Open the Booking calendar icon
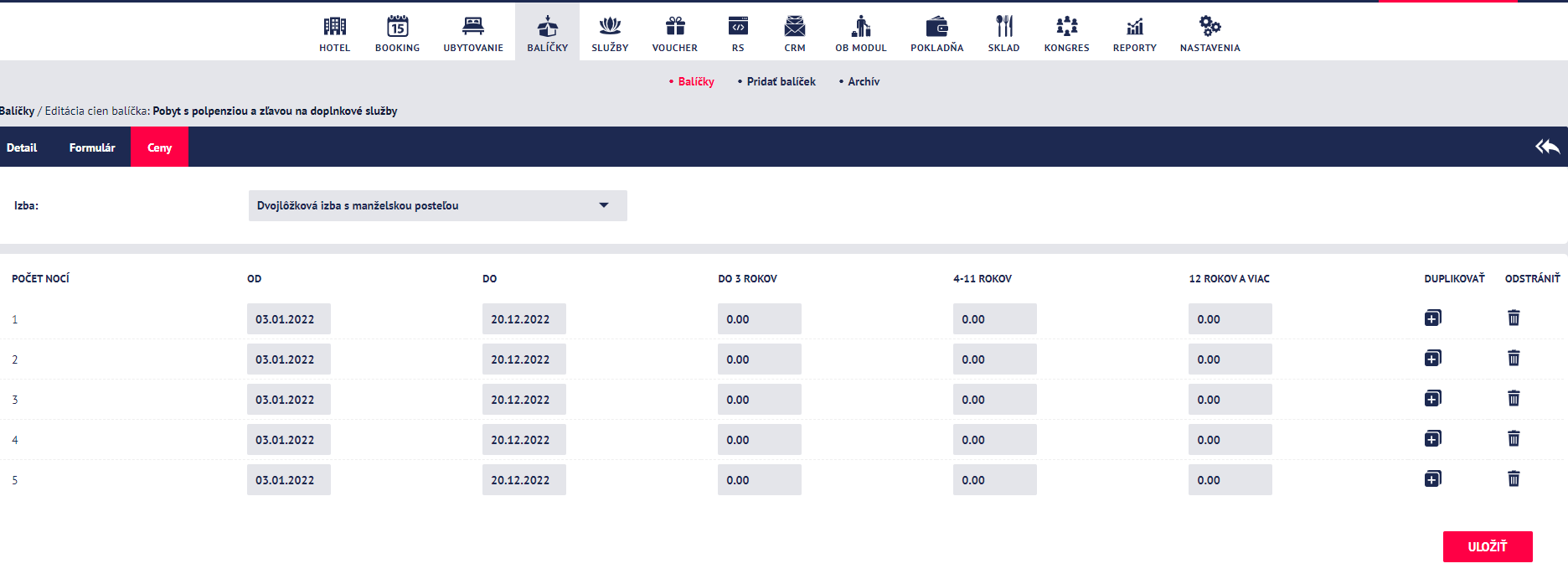The image size is (1568, 579). point(398,26)
